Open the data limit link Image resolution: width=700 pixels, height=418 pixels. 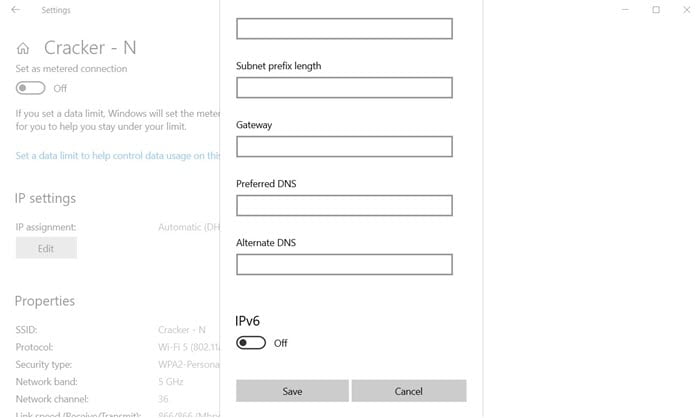(x=118, y=155)
